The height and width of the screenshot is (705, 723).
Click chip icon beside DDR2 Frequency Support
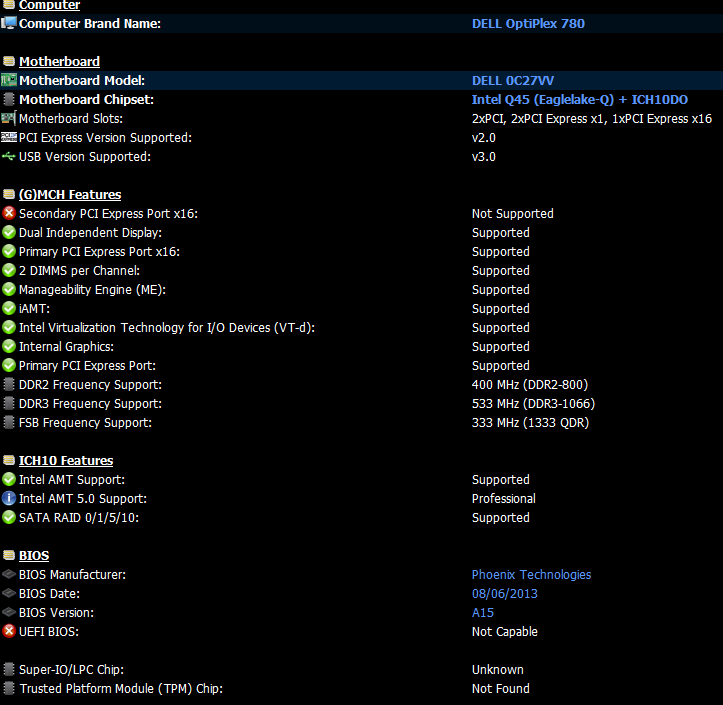(x=9, y=384)
